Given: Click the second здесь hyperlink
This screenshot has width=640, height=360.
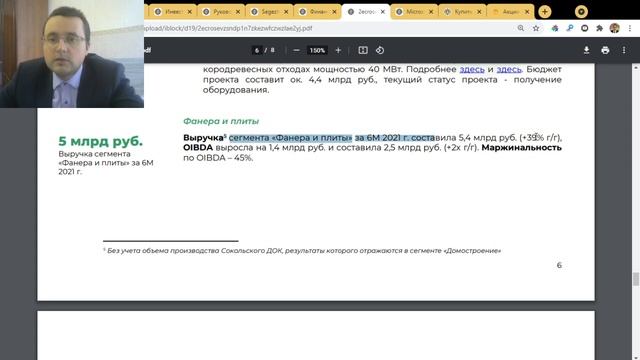Looking at the screenshot, I should click(x=509, y=69).
